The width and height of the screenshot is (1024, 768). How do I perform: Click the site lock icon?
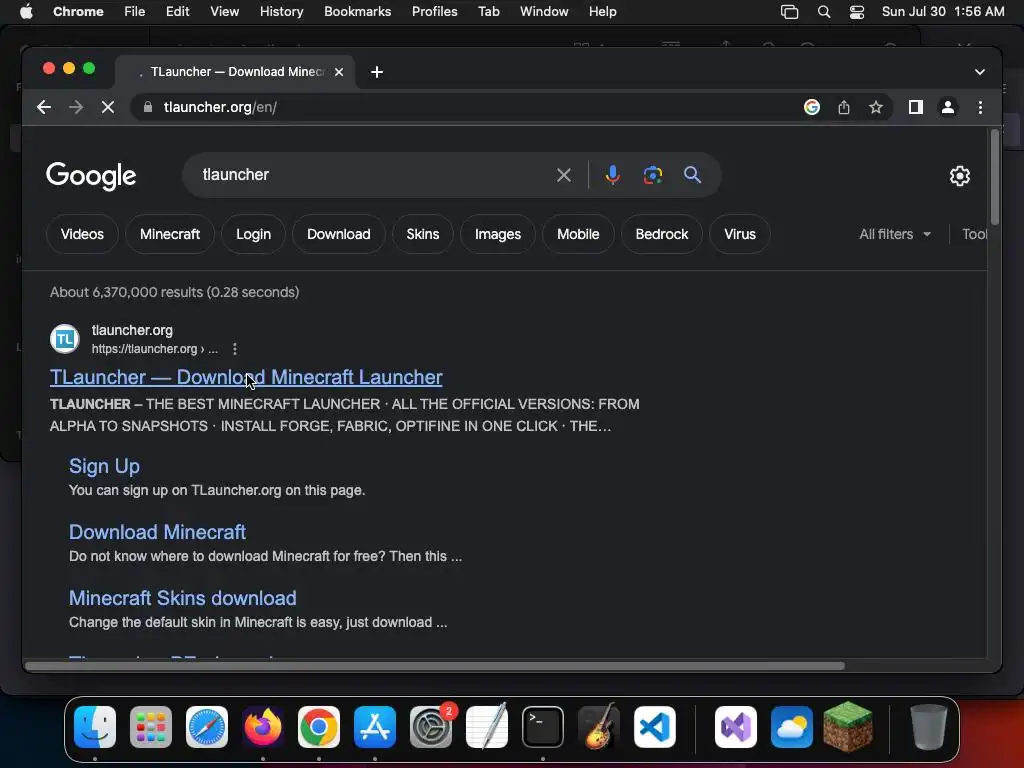click(148, 107)
